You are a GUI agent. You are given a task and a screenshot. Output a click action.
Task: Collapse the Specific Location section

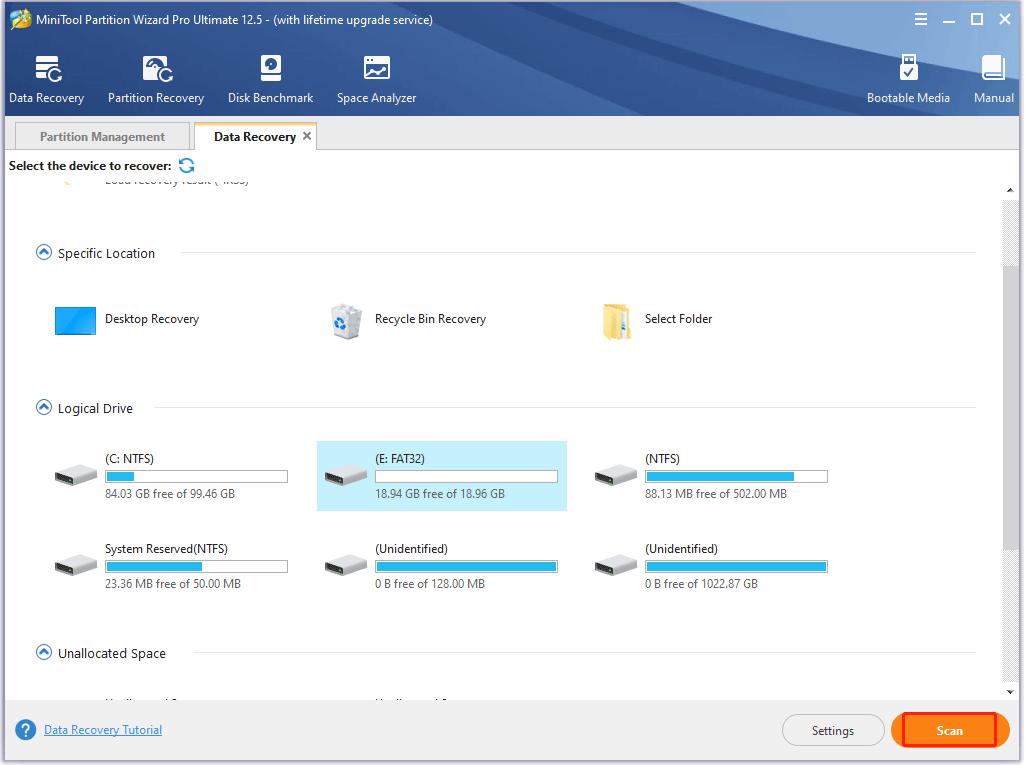click(43, 253)
